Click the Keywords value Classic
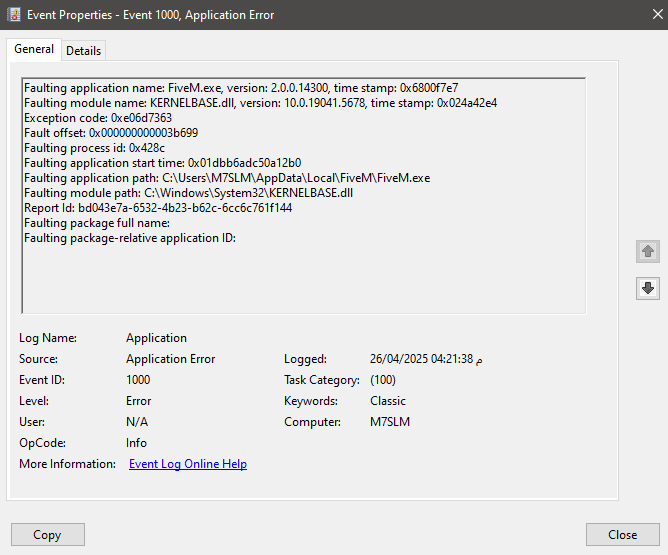The image size is (668, 555). click(388, 401)
